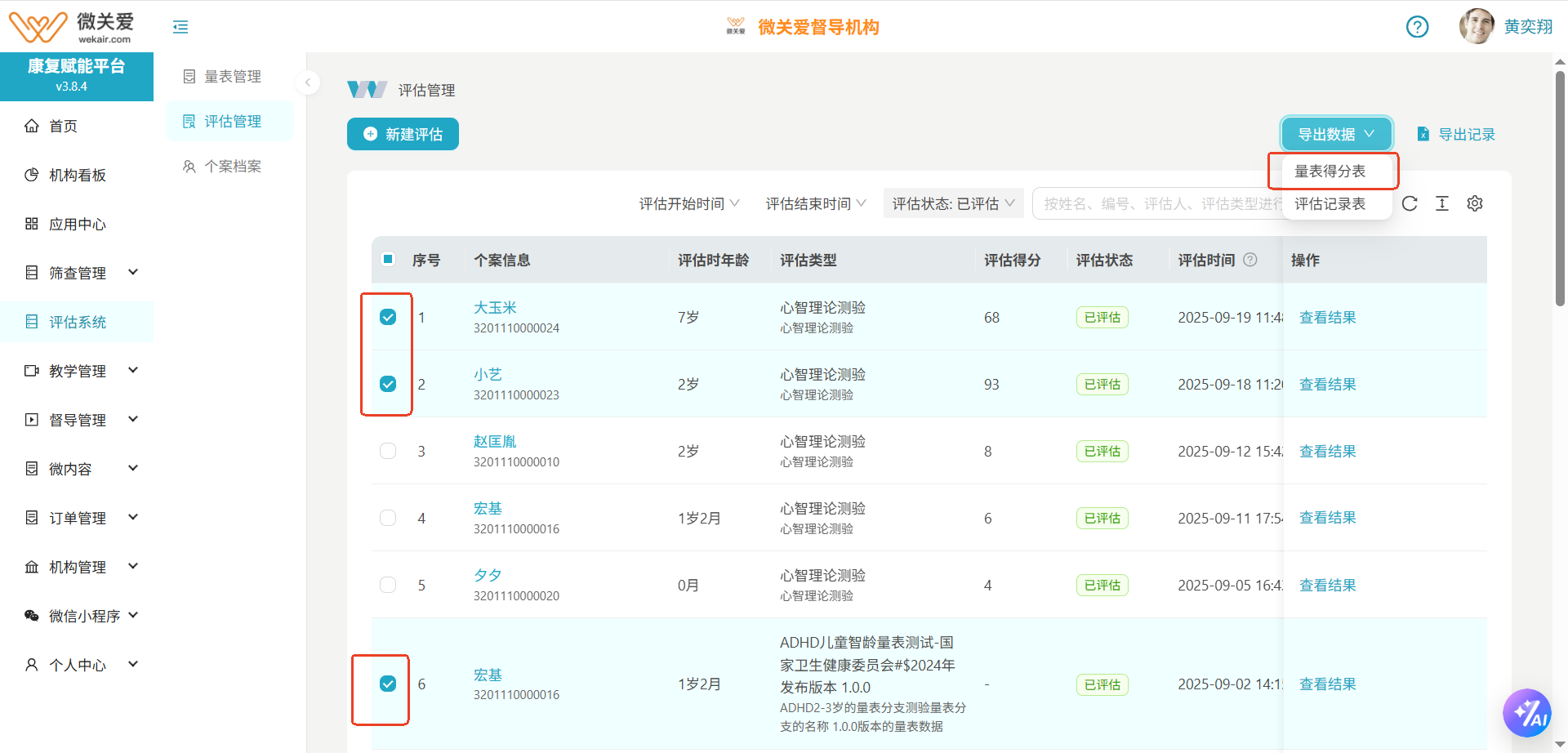The height and width of the screenshot is (753, 1568).
Task: Click the row density icon next to refresh
Action: click(x=1442, y=203)
